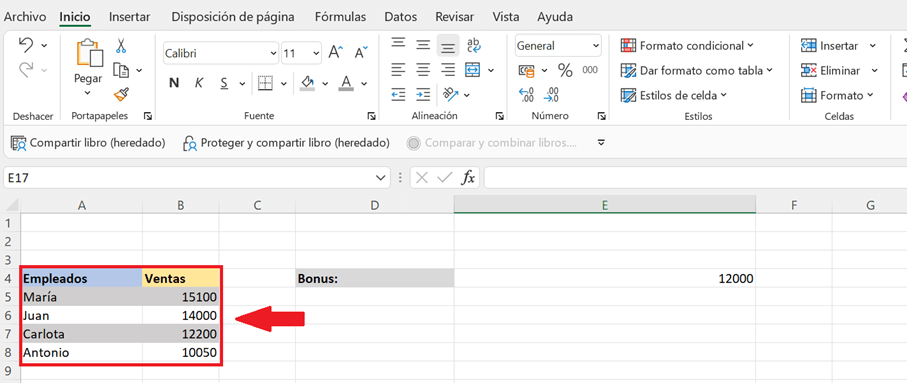Select the cell containing 12000
Image resolution: width=907 pixels, height=383 pixels.
pyautogui.click(x=604, y=279)
